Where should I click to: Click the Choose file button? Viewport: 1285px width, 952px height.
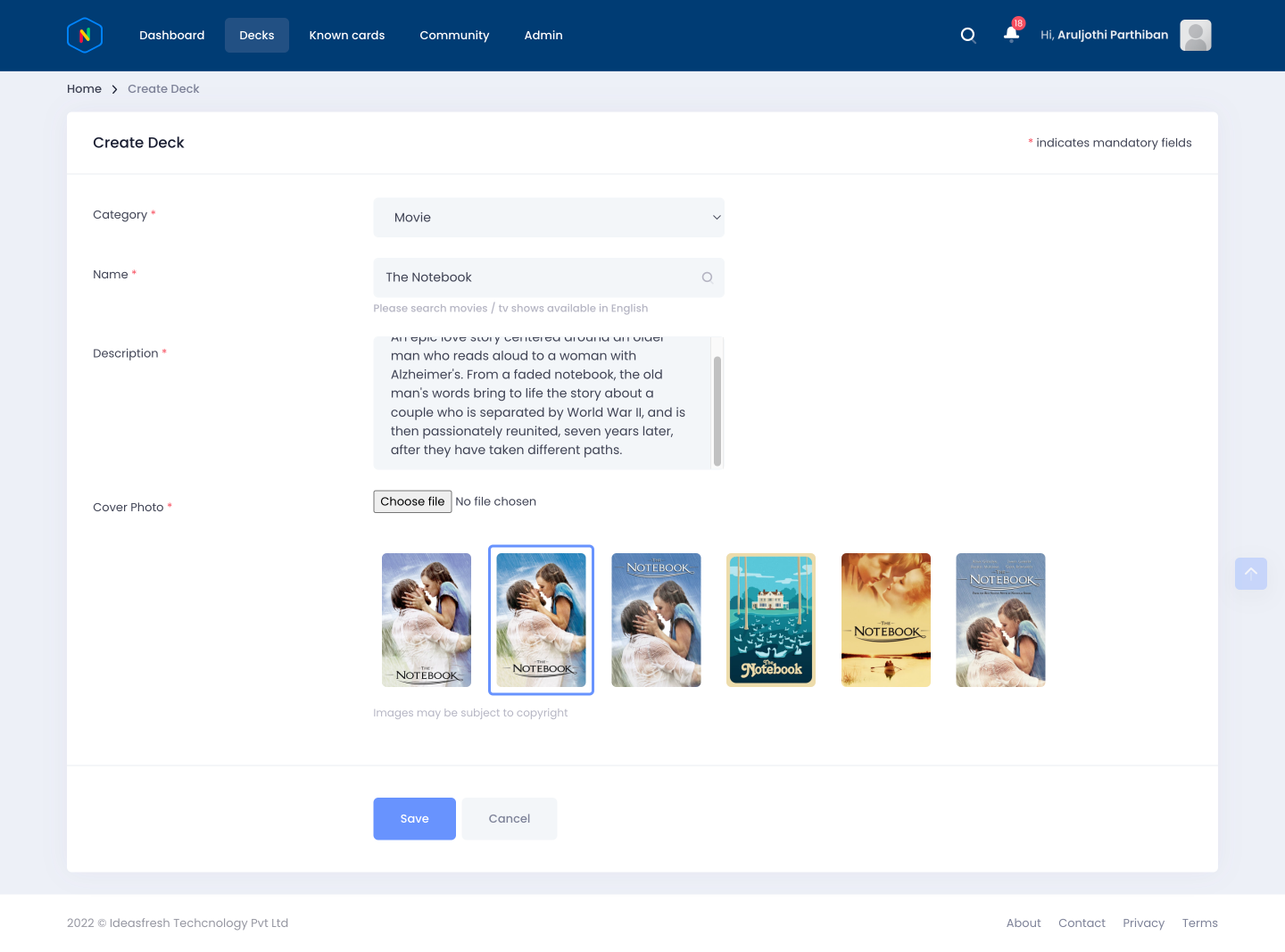coord(412,501)
